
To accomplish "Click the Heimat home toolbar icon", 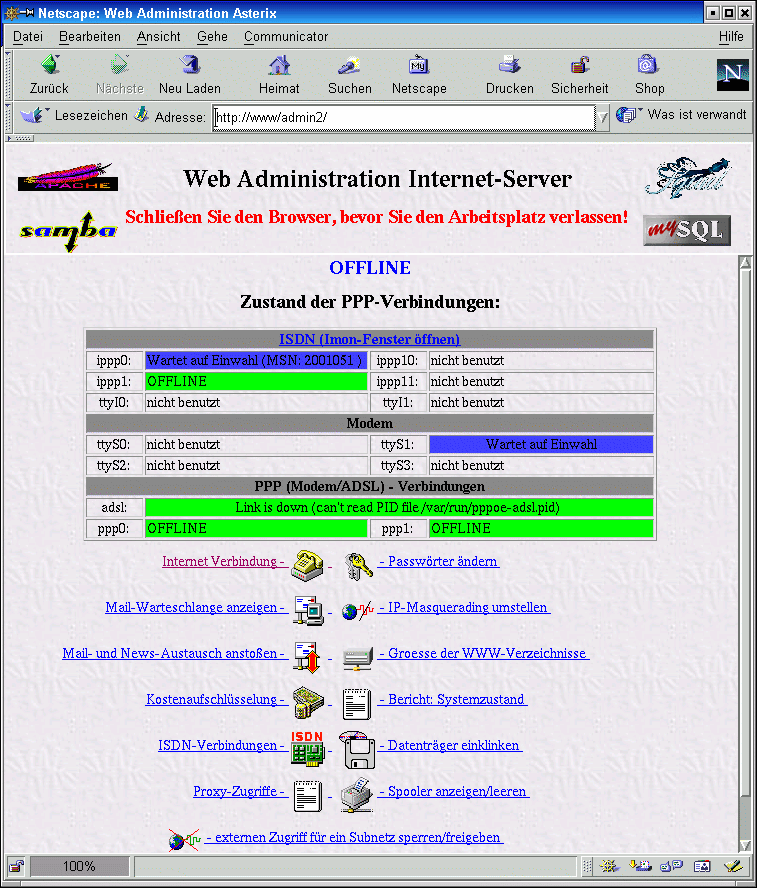I will click(279, 67).
